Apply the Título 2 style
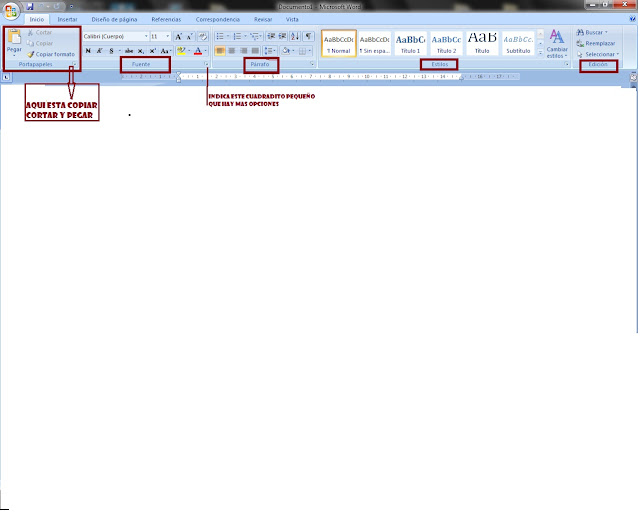 446,43
